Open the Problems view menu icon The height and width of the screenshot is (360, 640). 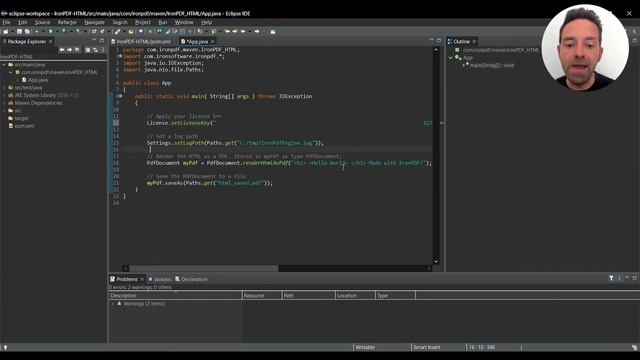click(619, 278)
